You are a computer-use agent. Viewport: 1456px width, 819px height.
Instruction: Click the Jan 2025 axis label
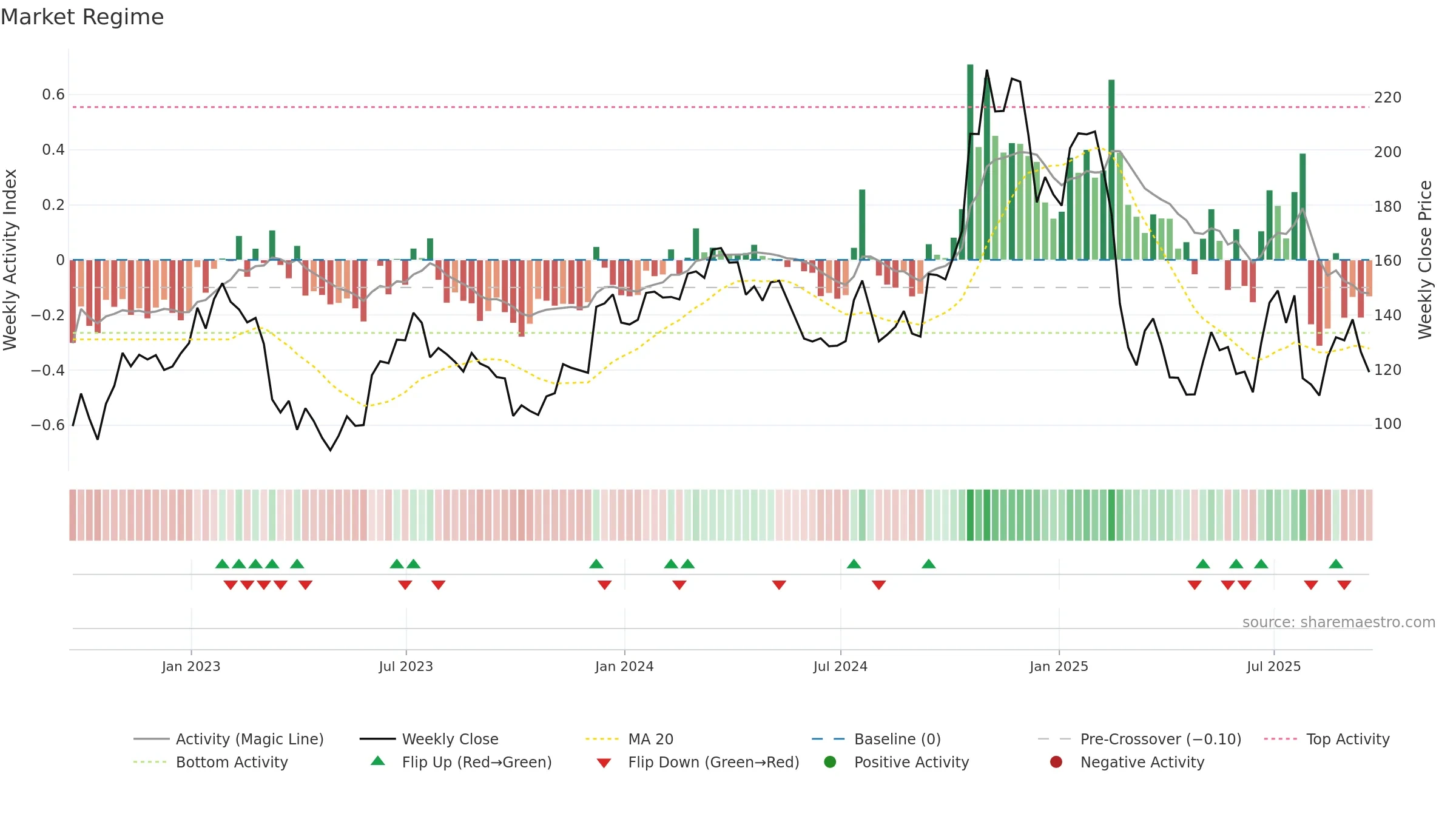pos(1059,666)
